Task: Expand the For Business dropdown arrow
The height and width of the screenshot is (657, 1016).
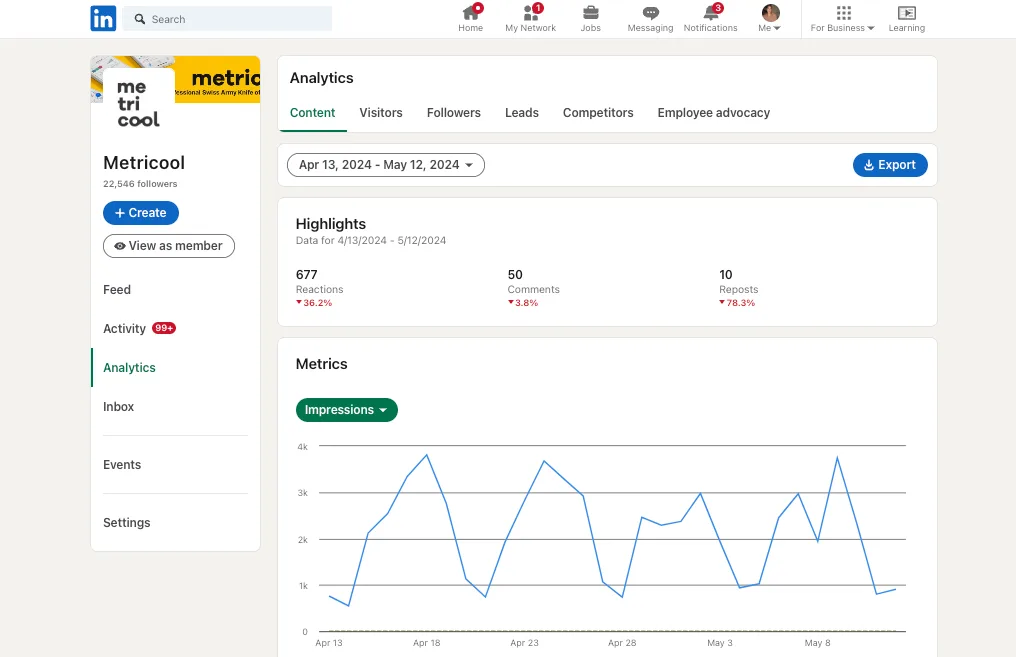Action: pos(871,29)
